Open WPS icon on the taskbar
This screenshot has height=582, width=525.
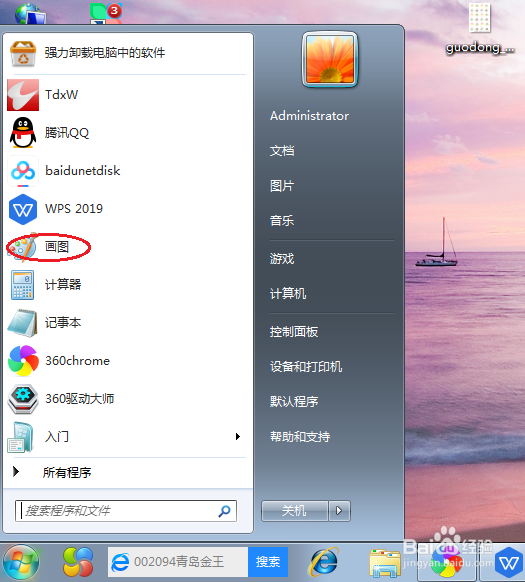point(509,563)
